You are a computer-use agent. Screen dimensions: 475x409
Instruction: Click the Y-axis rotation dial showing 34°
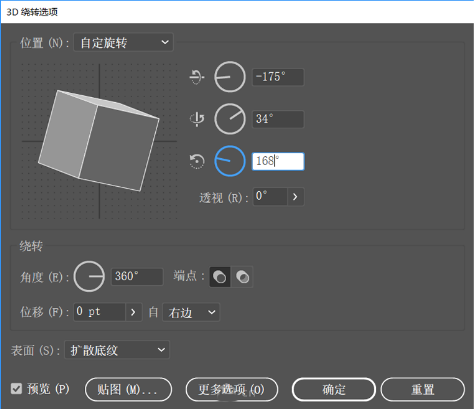(x=230, y=119)
